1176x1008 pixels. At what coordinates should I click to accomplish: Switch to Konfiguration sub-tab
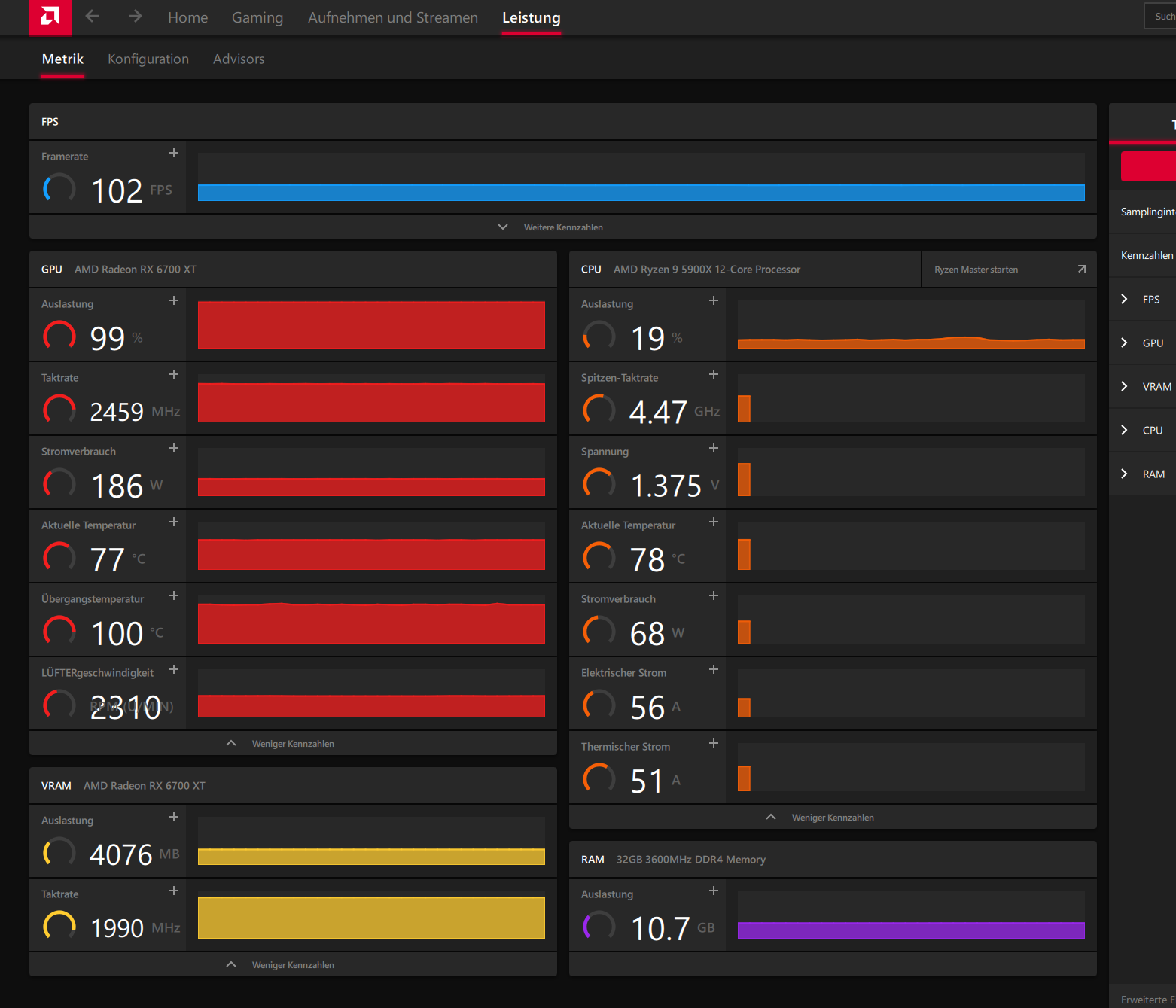click(148, 59)
